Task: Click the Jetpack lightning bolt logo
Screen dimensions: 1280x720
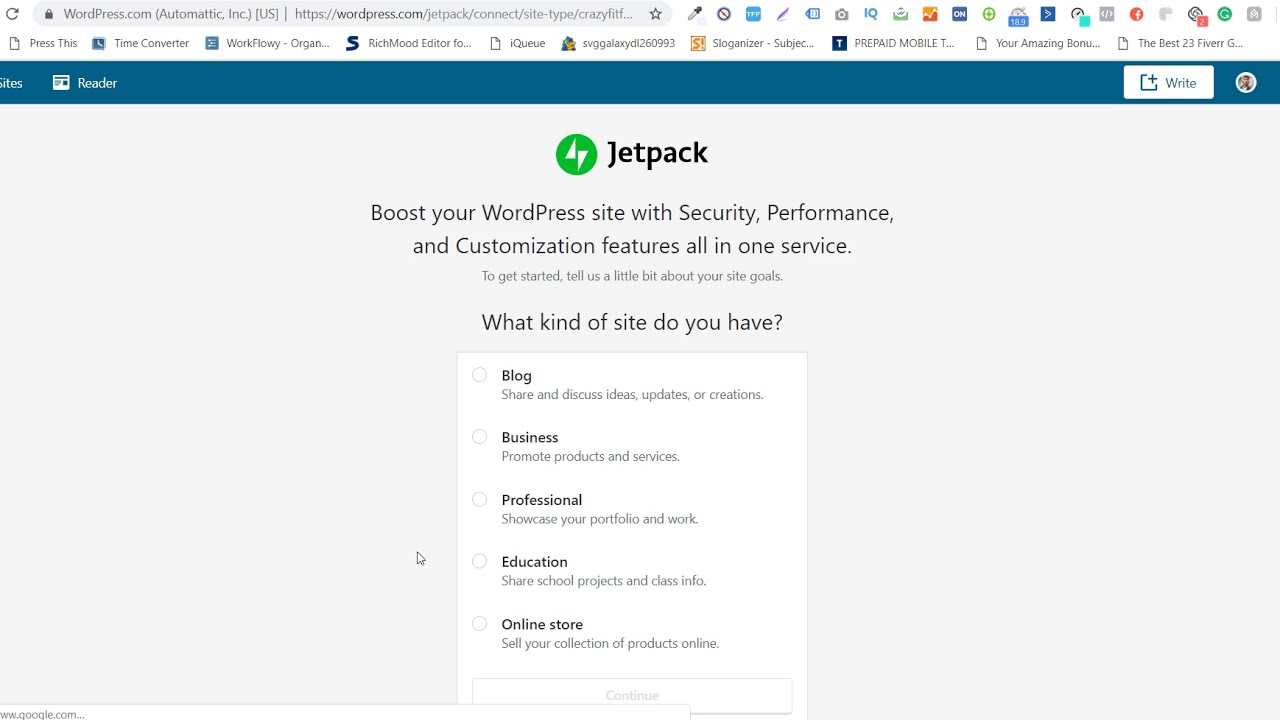Action: [576, 154]
